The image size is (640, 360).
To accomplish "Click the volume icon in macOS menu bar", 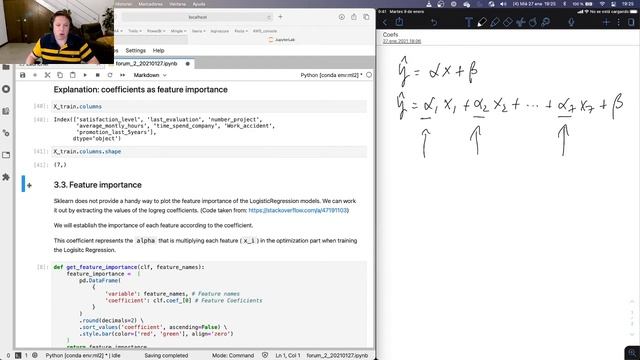I will click(503, 4).
